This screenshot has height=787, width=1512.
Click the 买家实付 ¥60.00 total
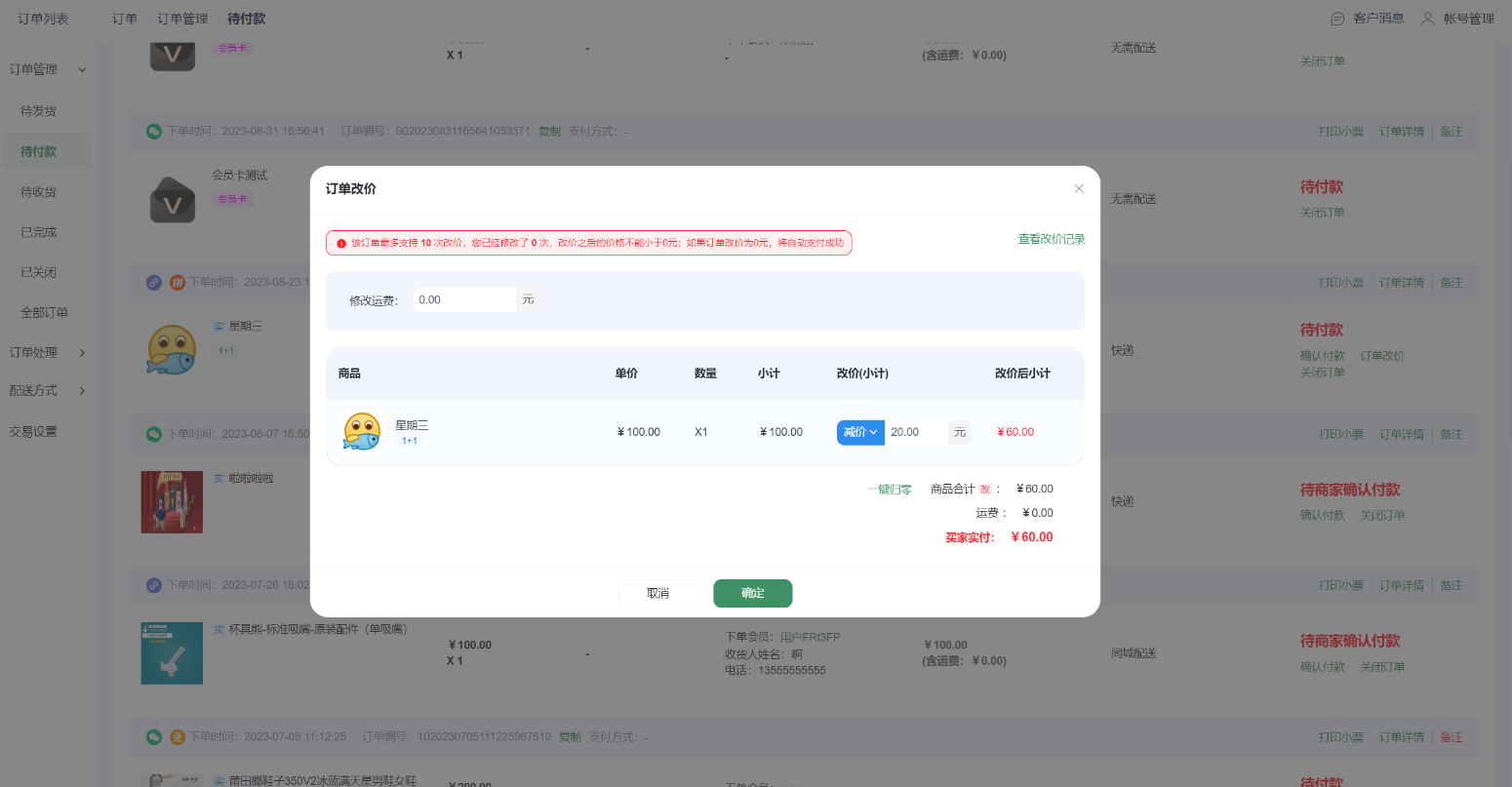[1032, 537]
